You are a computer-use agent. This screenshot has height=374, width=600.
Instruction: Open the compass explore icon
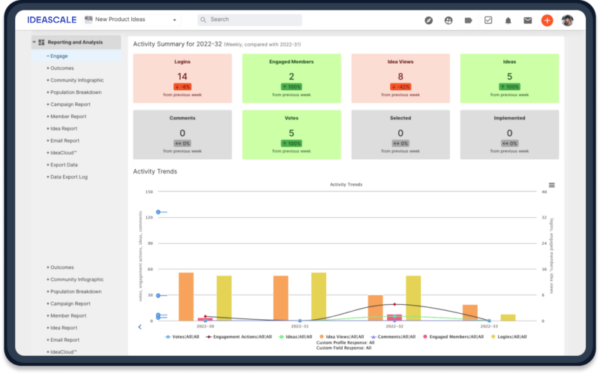coord(429,20)
